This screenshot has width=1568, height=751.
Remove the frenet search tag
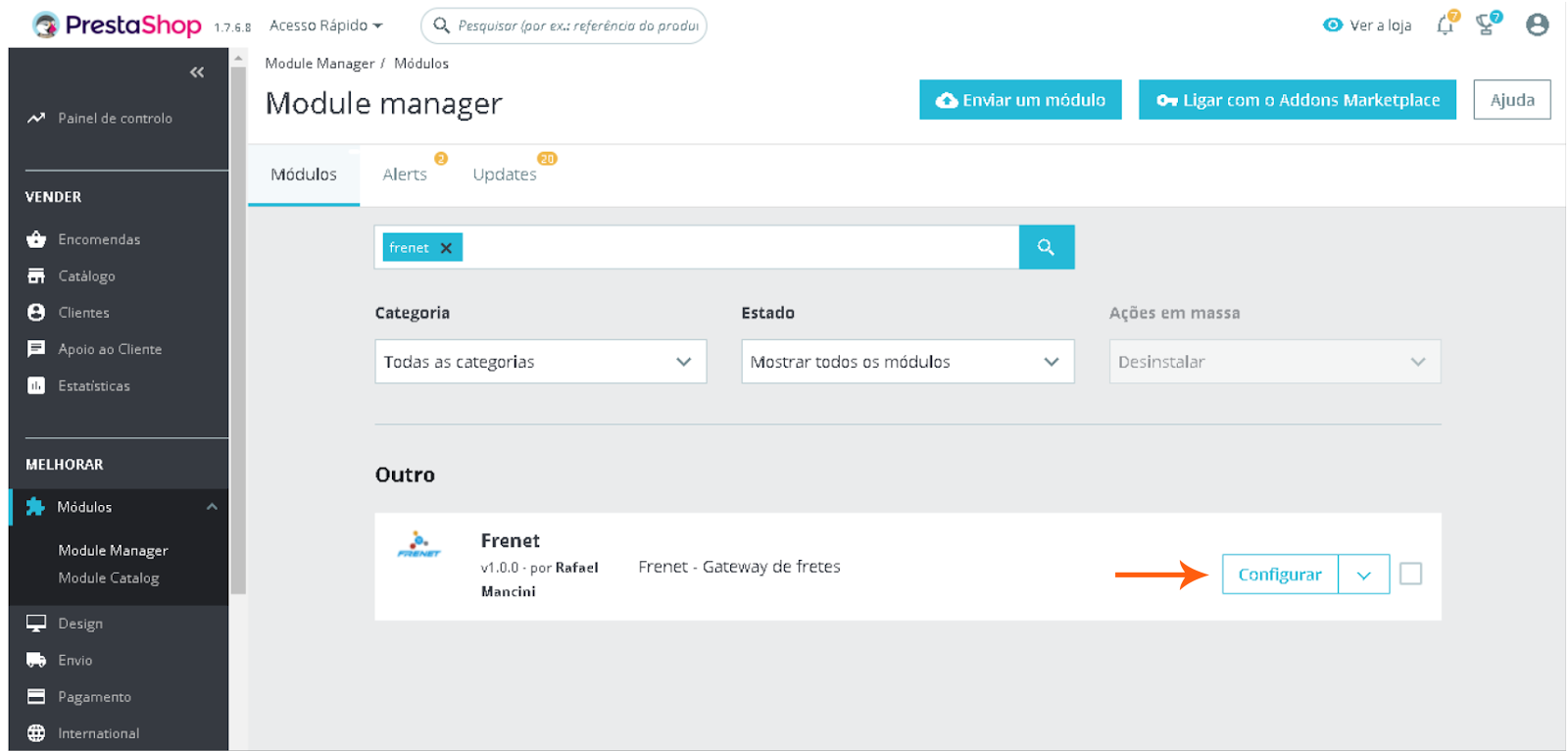pyautogui.click(x=446, y=248)
